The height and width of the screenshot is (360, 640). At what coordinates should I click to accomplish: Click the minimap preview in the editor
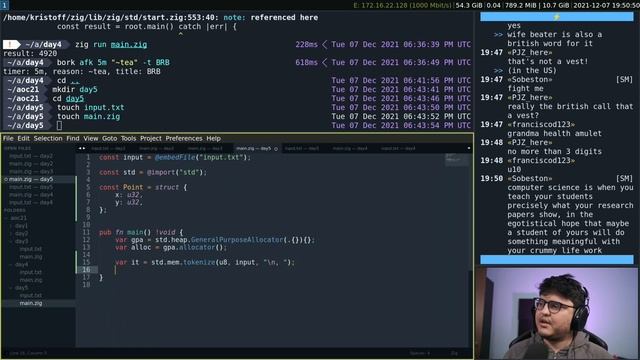coord(456,160)
